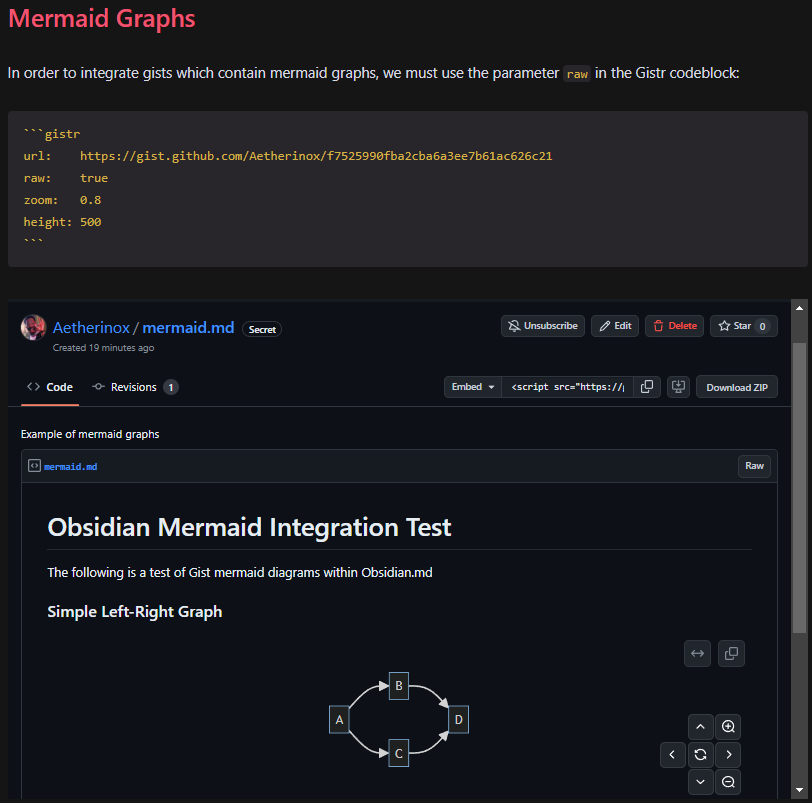Click the Download ZIP button
This screenshot has height=803, width=812.
pyautogui.click(x=736, y=387)
